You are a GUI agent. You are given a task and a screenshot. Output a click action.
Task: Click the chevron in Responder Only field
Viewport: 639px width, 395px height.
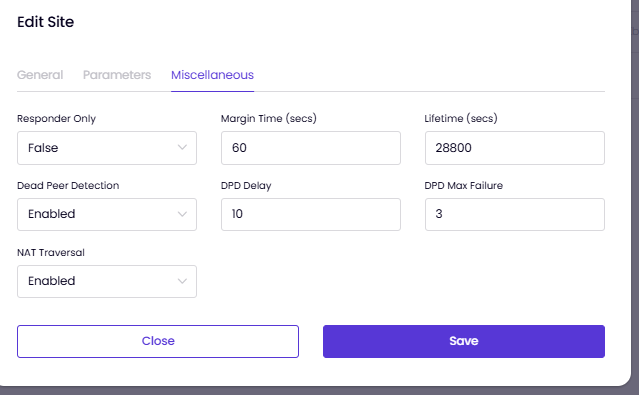click(x=182, y=148)
